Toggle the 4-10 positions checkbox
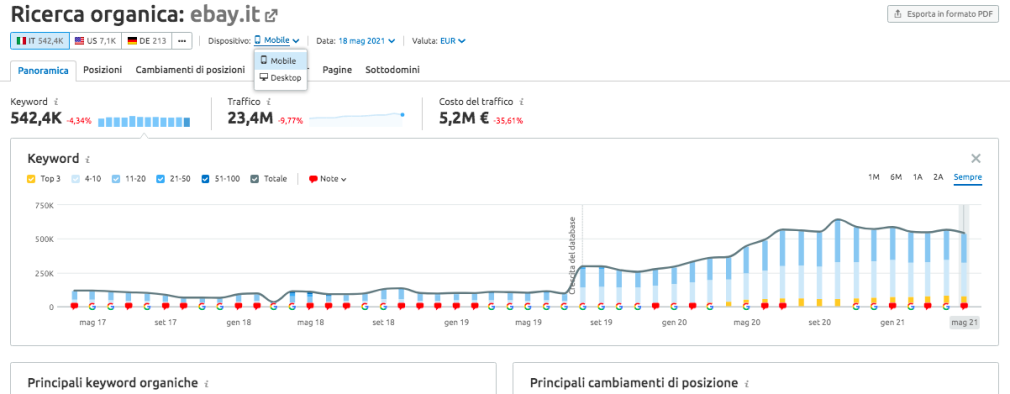1010x394 pixels. pos(76,179)
